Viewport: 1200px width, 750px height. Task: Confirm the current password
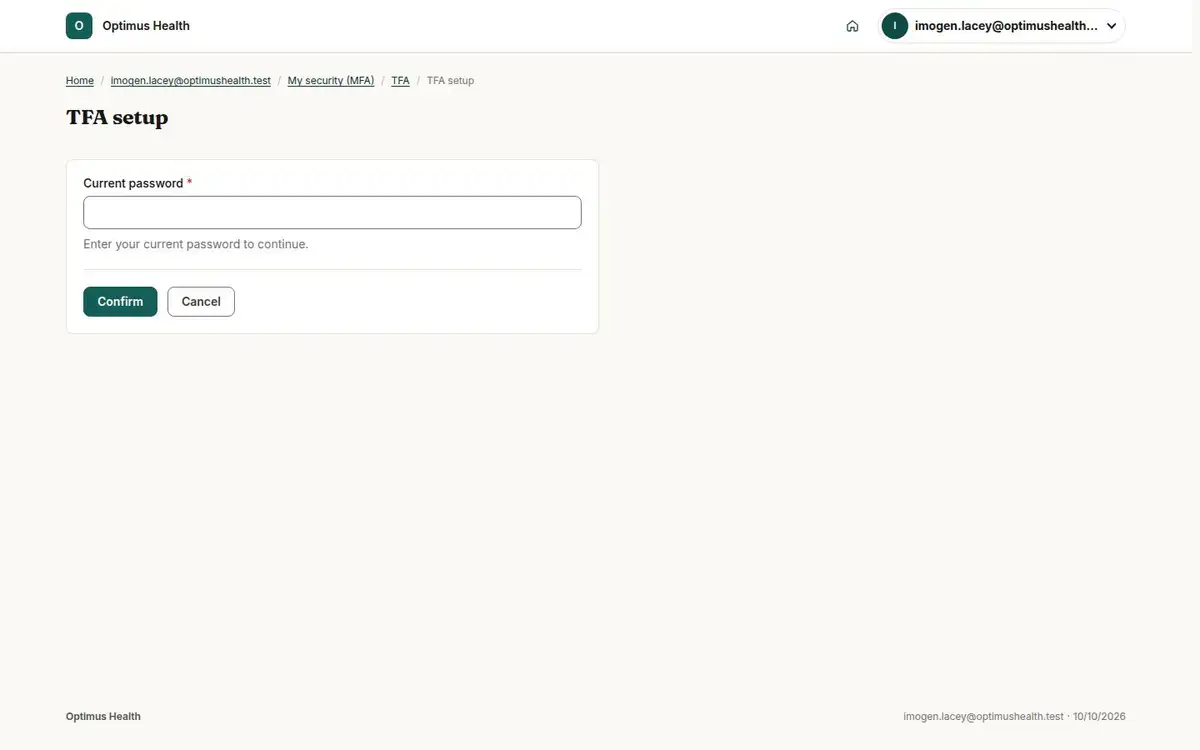[120, 302]
